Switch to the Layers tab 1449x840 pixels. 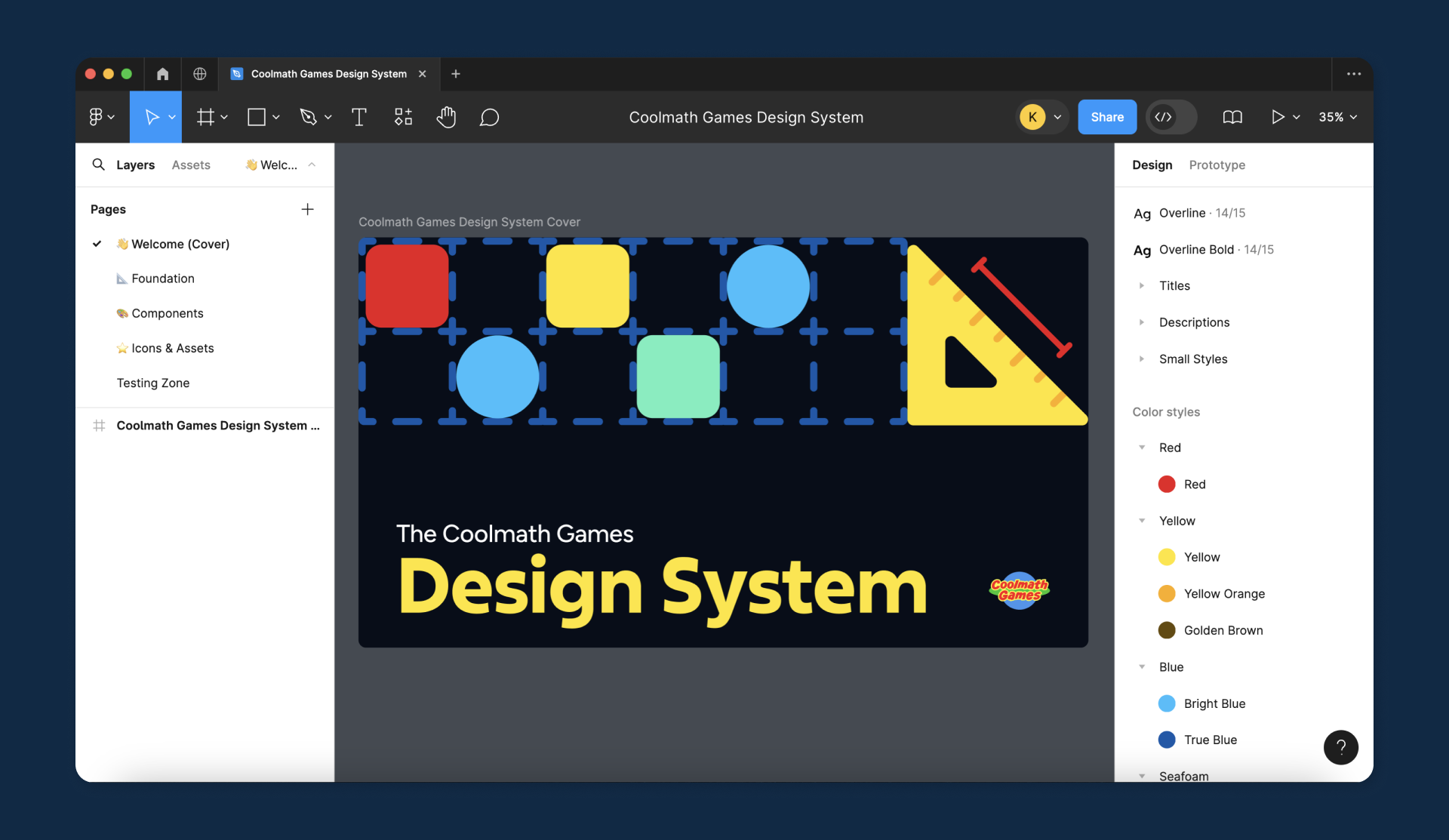tap(135, 165)
